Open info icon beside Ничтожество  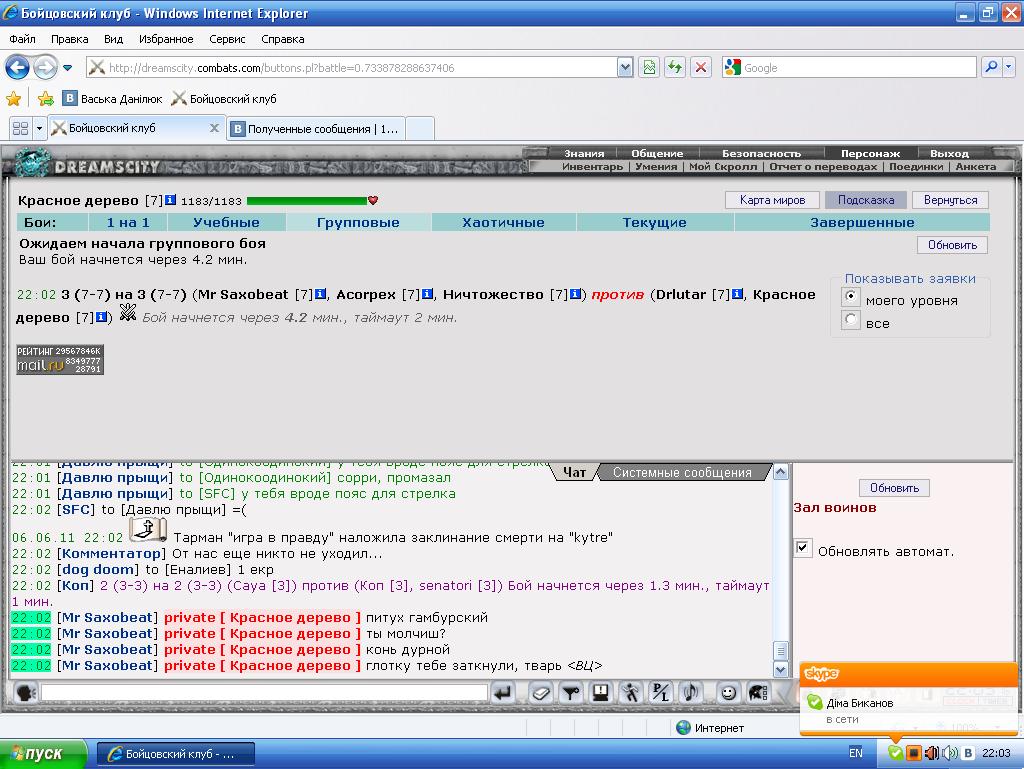tap(575, 294)
